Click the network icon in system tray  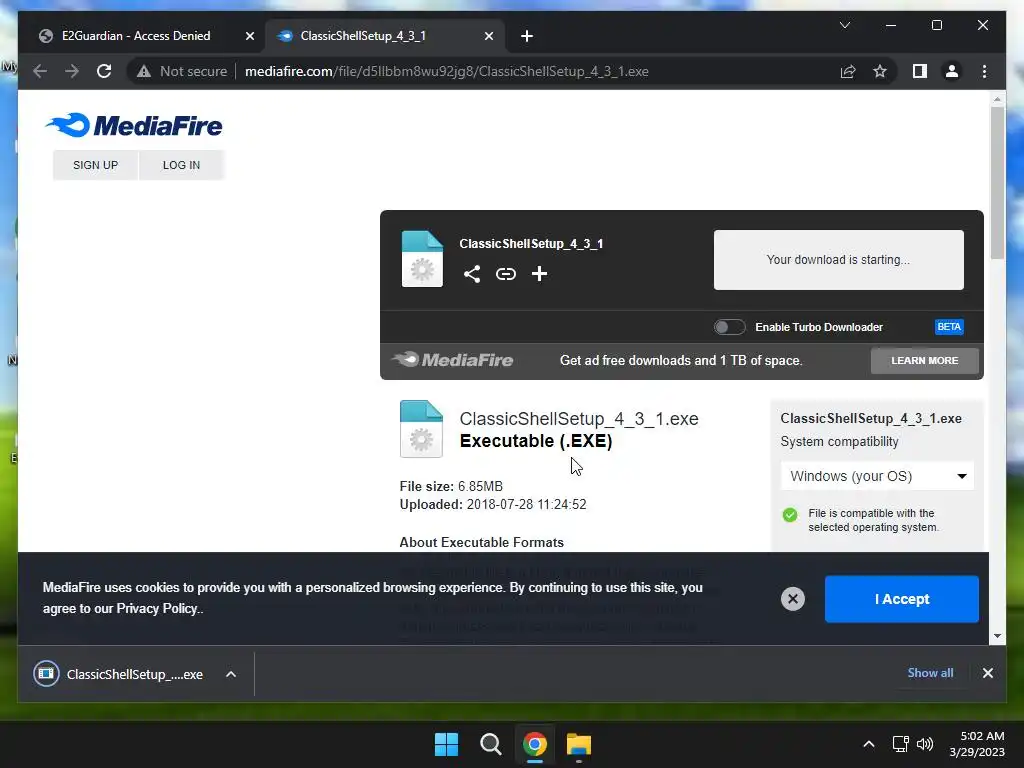(901, 744)
